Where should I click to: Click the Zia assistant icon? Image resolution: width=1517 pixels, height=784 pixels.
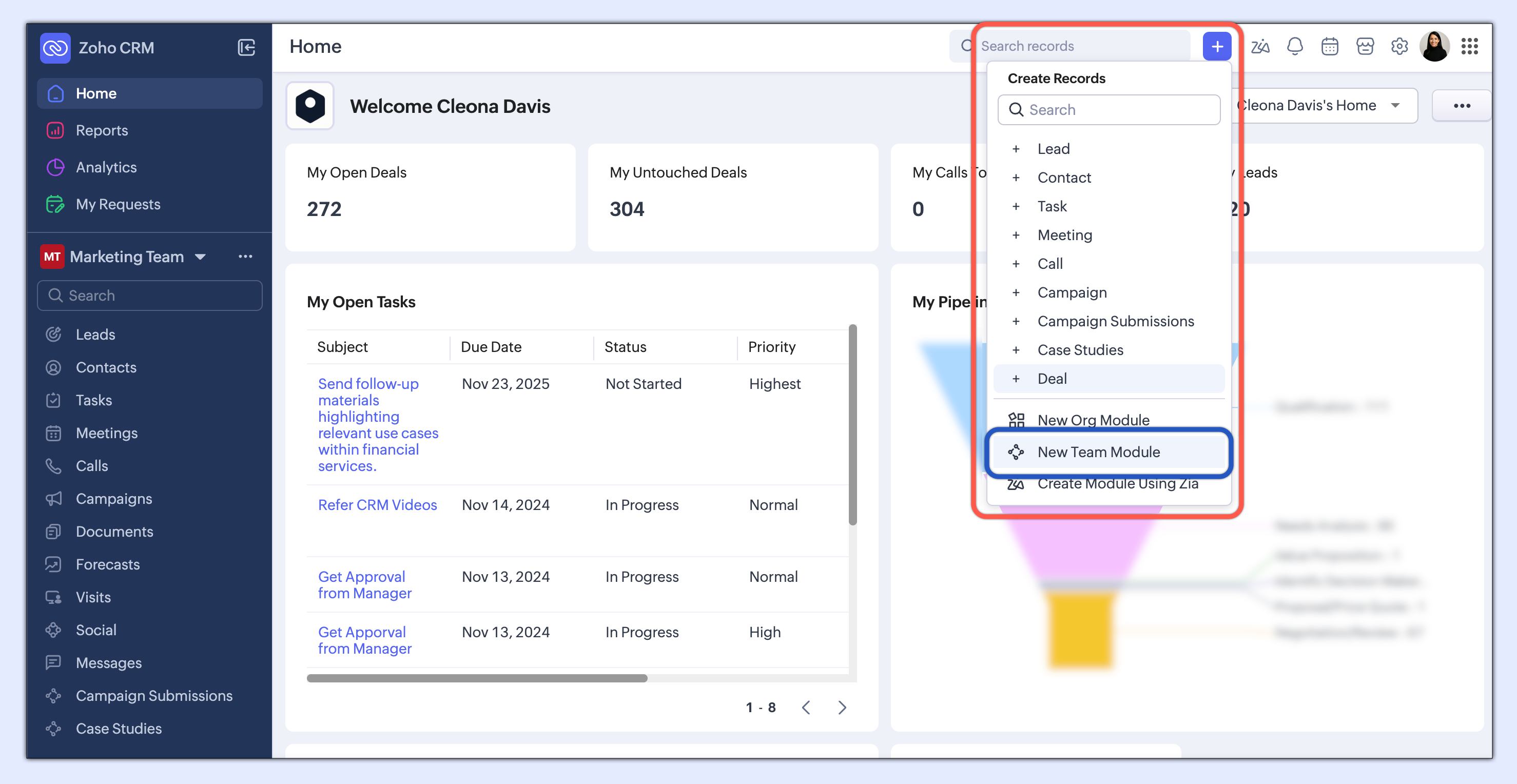(x=1260, y=47)
